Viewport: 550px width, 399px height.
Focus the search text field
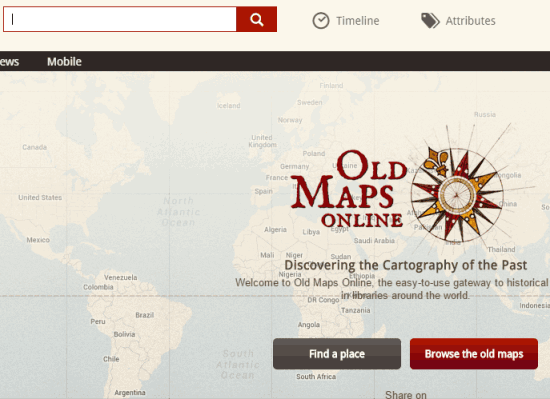(120, 19)
